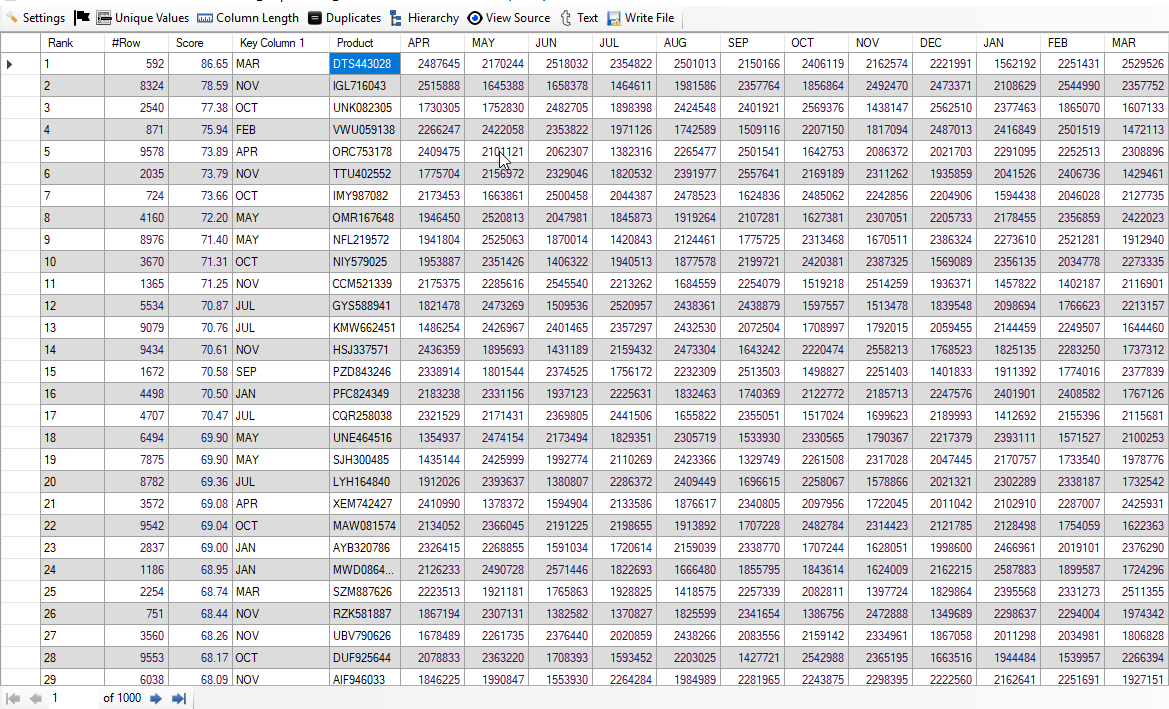Click View Source in the toolbar

coord(508,18)
